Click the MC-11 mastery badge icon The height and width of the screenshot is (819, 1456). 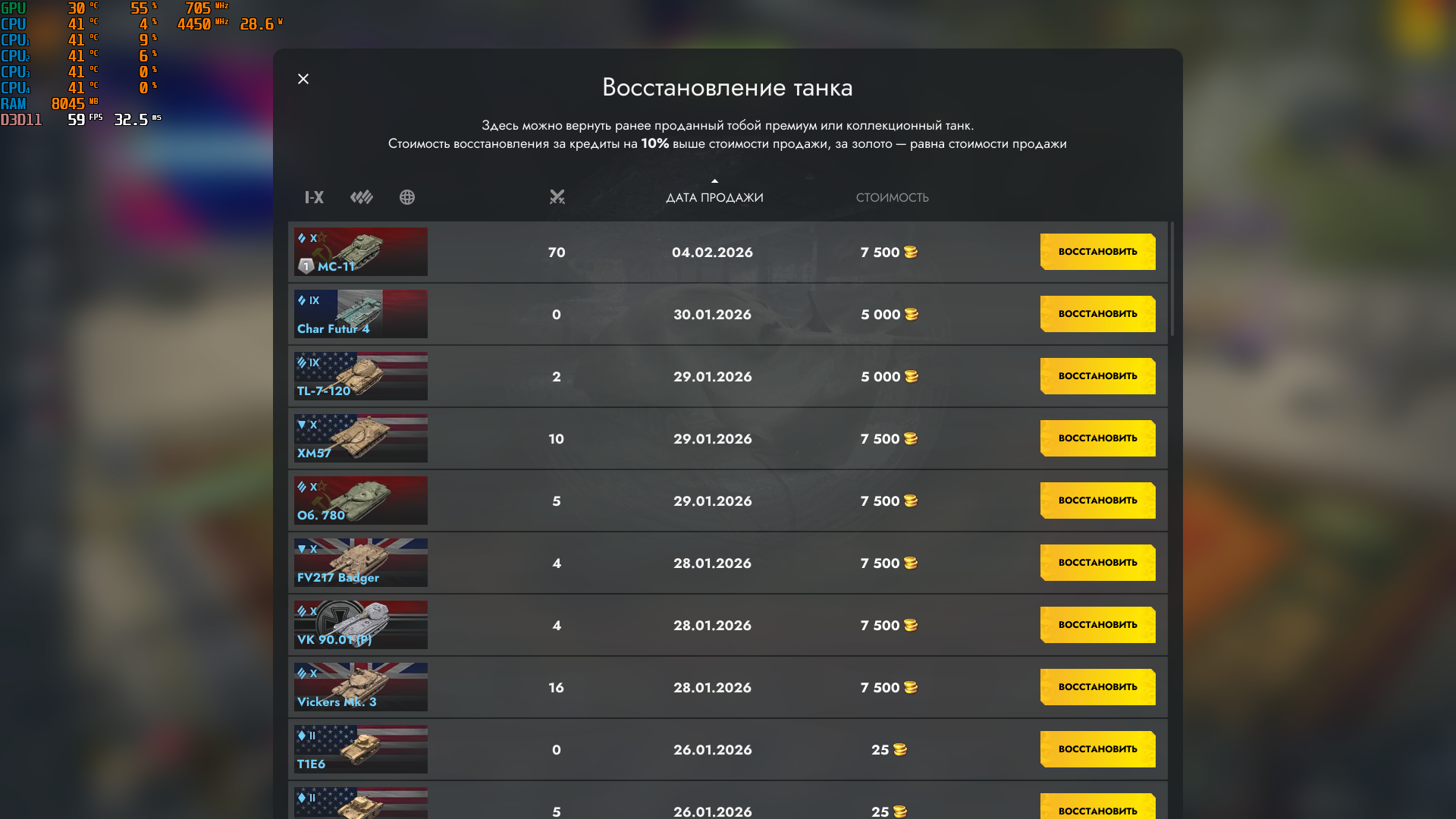[x=306, y=266]
